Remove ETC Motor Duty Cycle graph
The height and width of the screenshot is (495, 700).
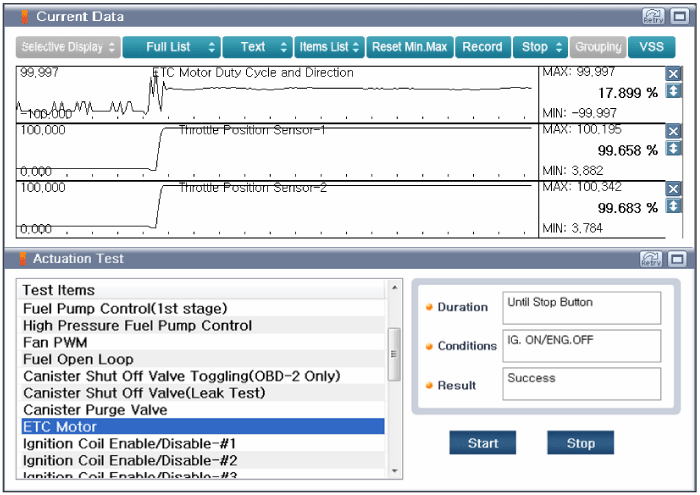tap(673, 74)
